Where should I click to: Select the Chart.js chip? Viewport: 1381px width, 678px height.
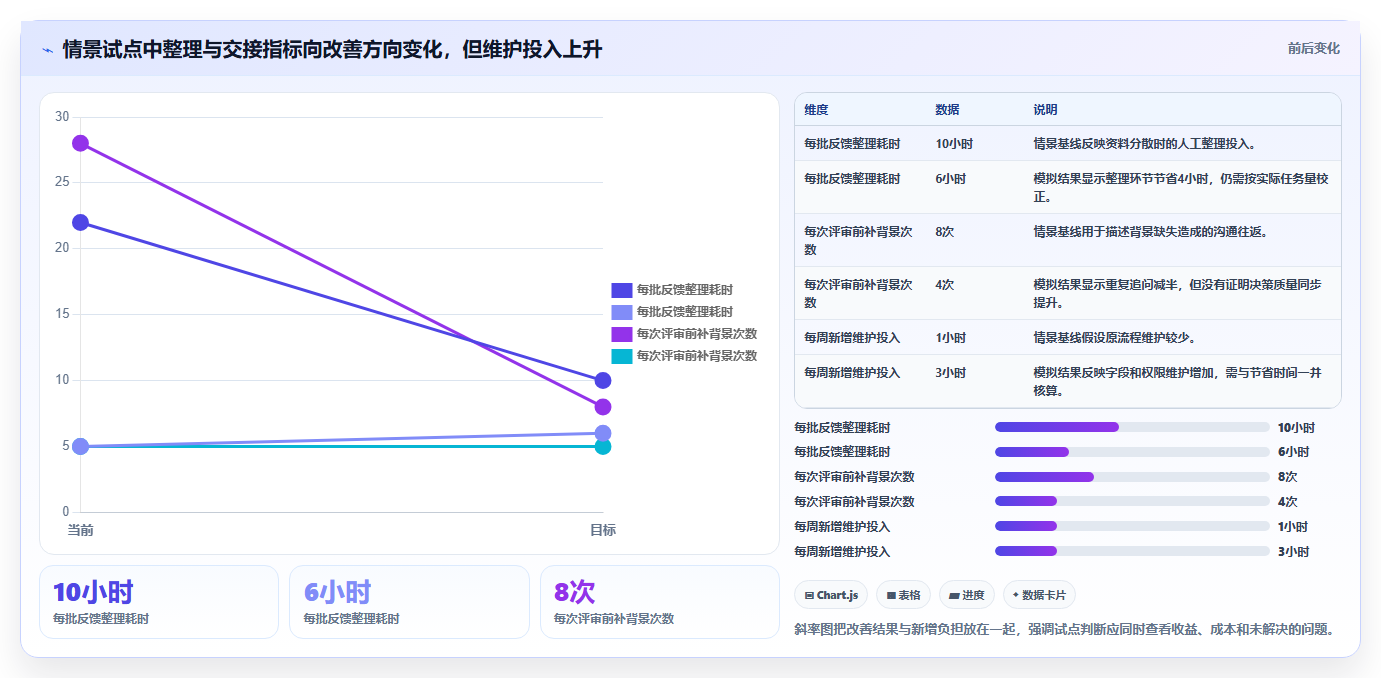tap(831, 595)
